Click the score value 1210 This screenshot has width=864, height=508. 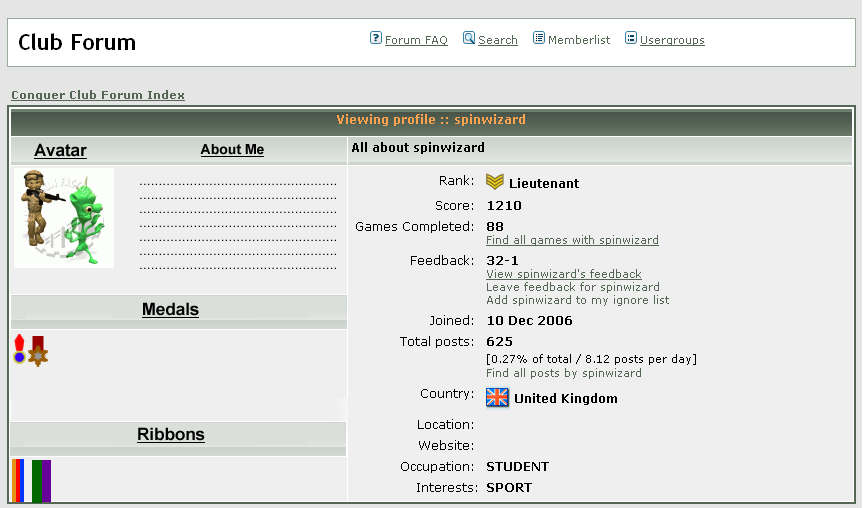[504, 206]
